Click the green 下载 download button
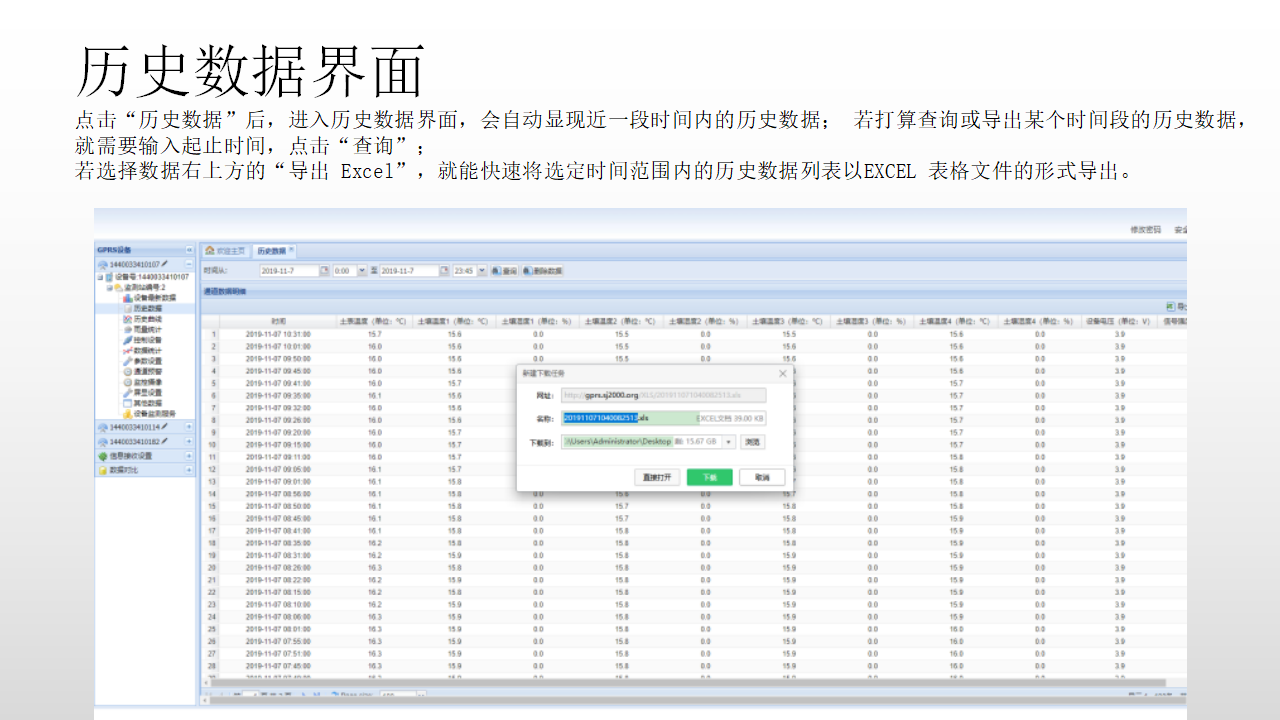Viewport: 1280px width, 720px height. tap(710, 478)
